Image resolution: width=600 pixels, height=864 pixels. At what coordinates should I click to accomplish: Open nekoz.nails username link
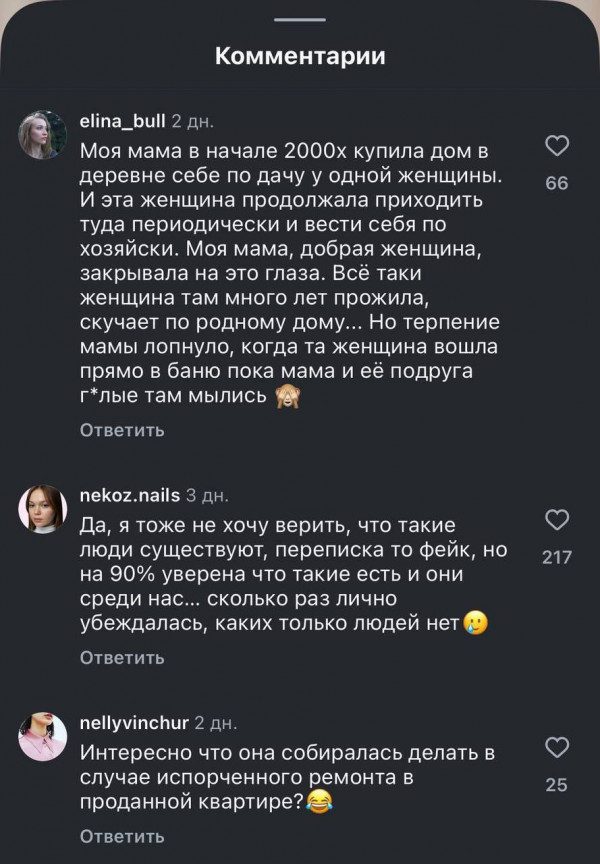point(129,494)
